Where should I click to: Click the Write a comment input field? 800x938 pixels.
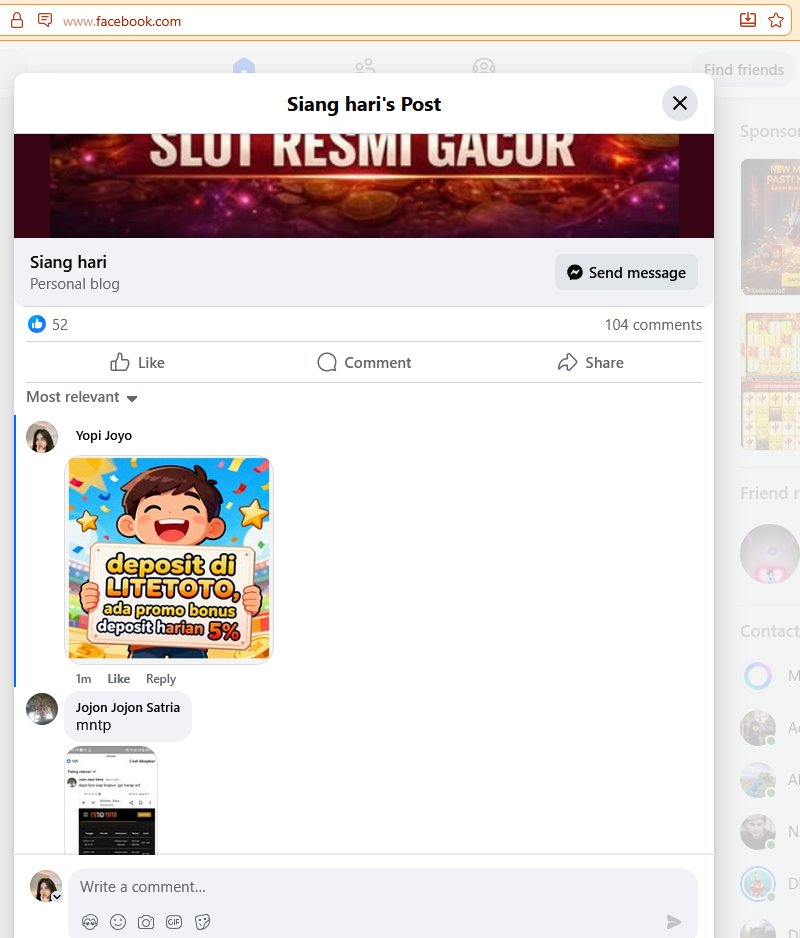coord(383,887)
